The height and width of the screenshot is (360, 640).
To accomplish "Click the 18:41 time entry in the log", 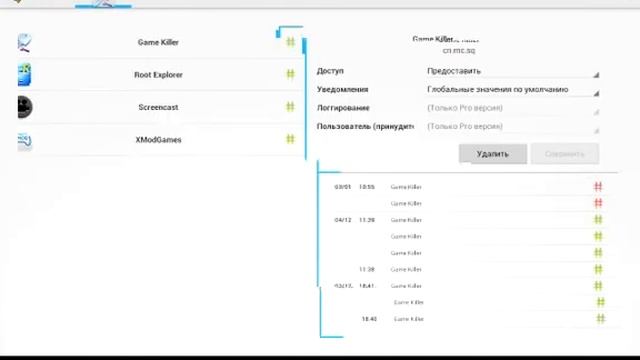I will pyautogui.click(x=367, y=286).
